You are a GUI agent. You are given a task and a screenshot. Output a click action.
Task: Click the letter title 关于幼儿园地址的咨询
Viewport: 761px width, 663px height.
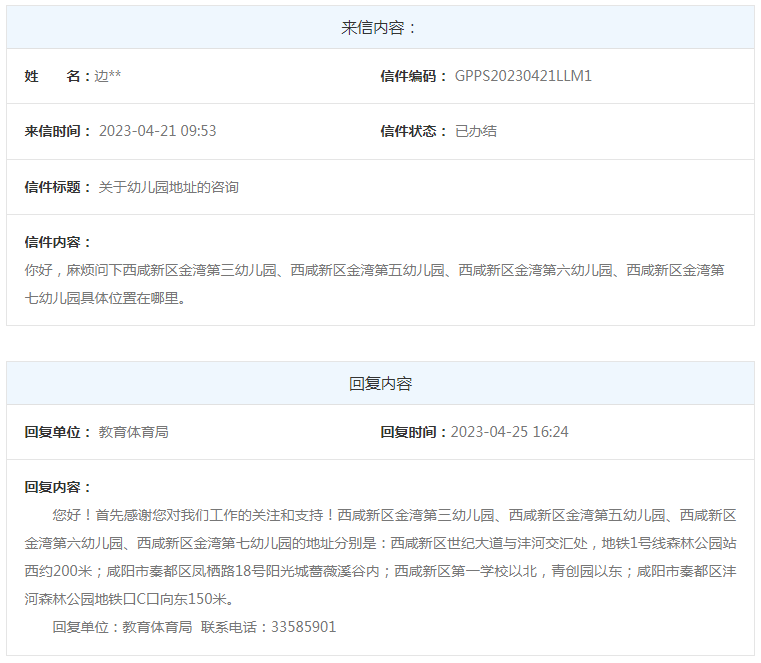pos(168,187)
